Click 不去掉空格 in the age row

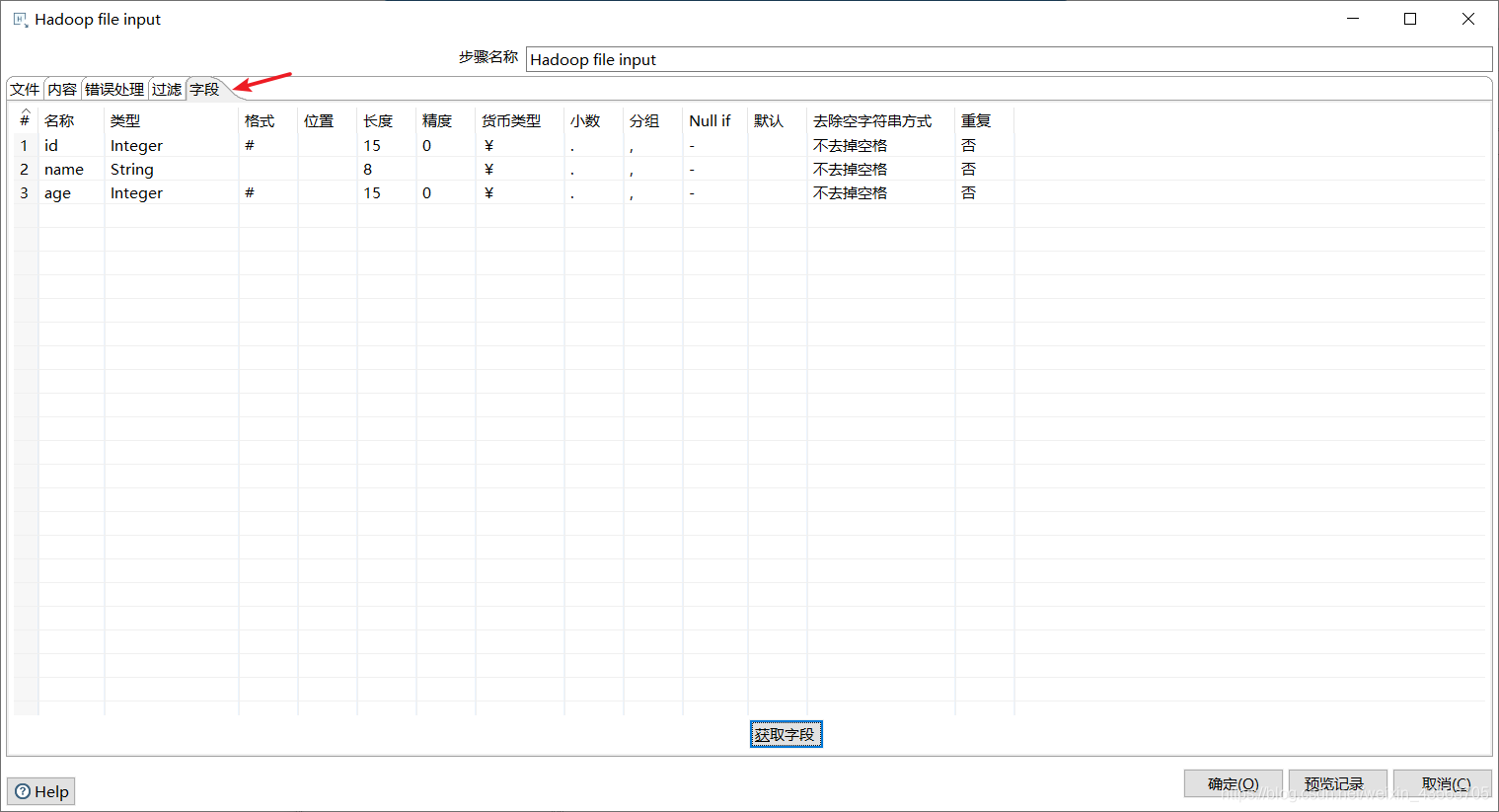[881, 192]
